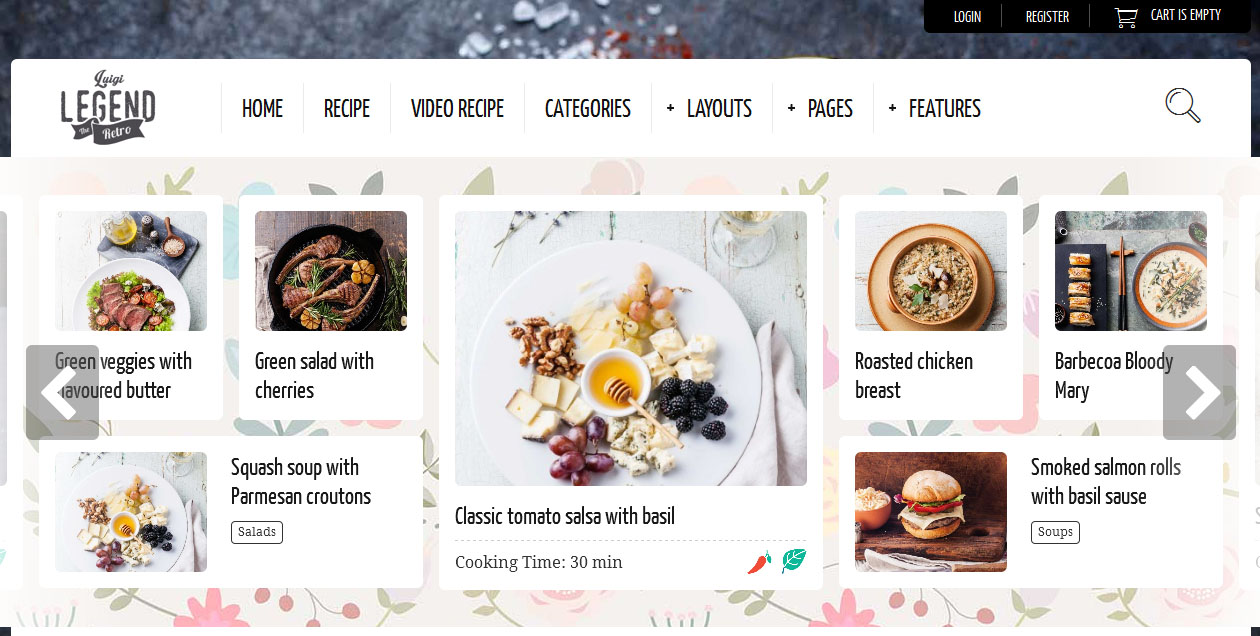Image resolution: width=1260 pixels, height=636 pixels.
Task: Open the Video Recipe menu item
Action: (457, 108)
